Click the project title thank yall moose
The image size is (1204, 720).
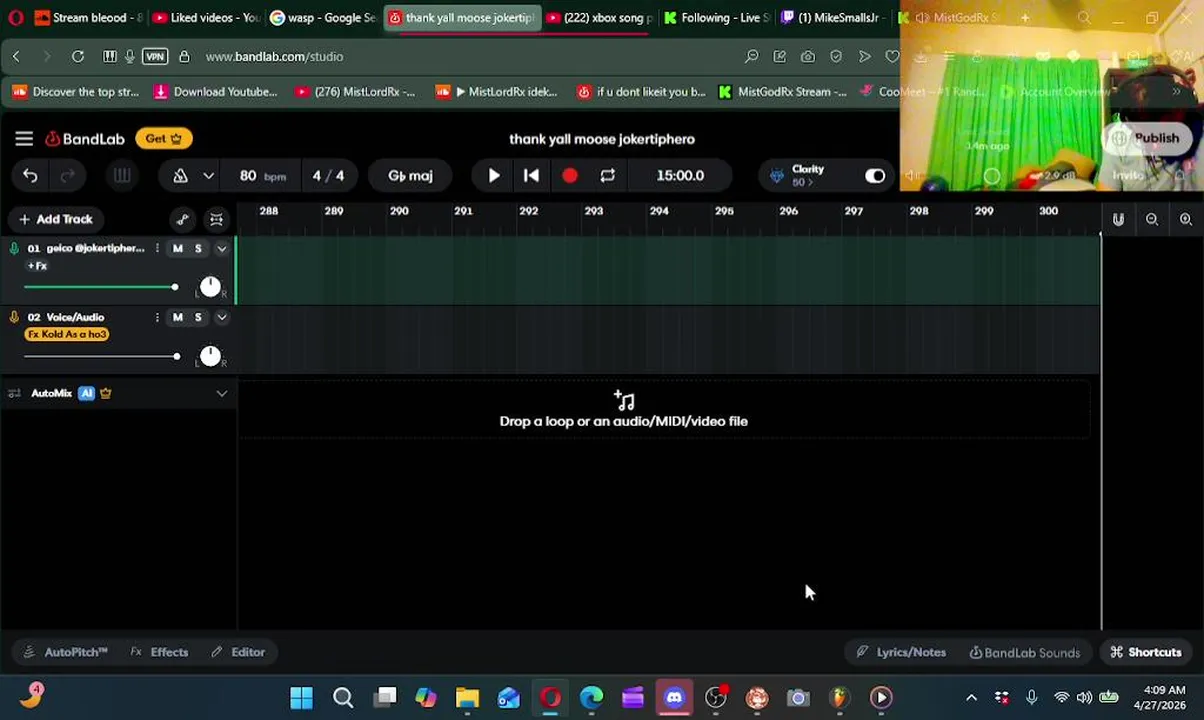(x=602, y=139)
